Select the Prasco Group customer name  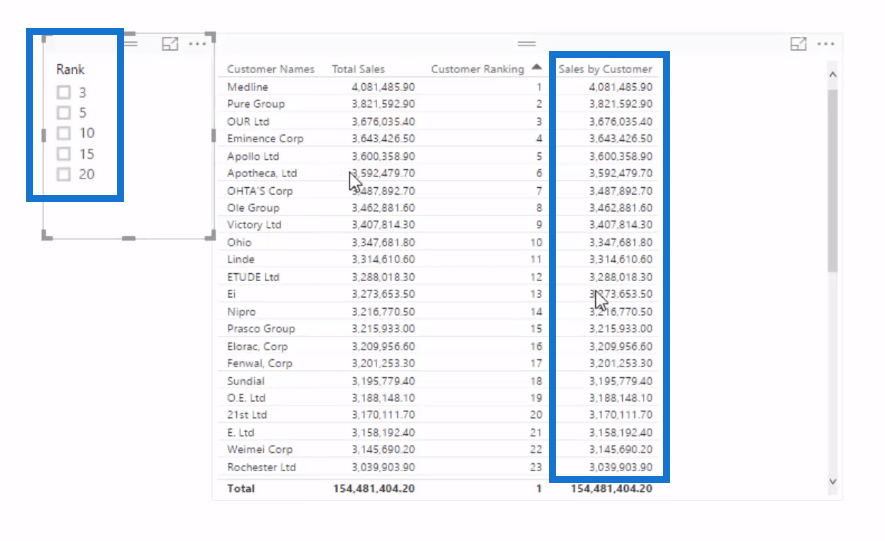[261, 328]
